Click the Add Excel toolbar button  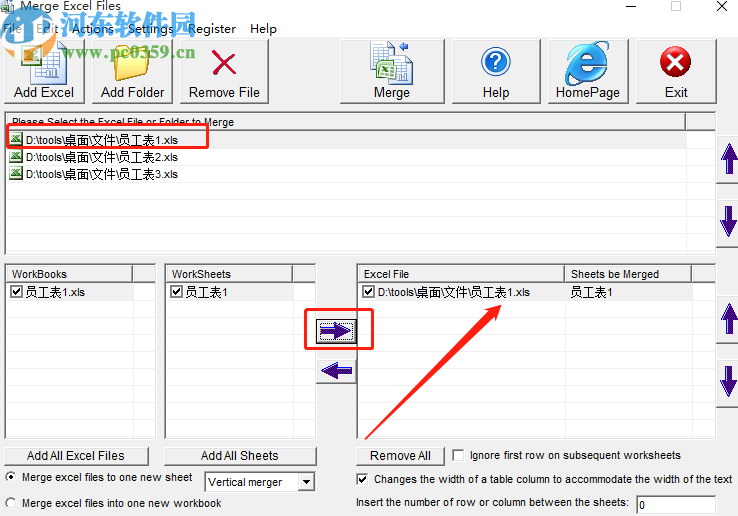pyautogui.click(x=44, y=72)
